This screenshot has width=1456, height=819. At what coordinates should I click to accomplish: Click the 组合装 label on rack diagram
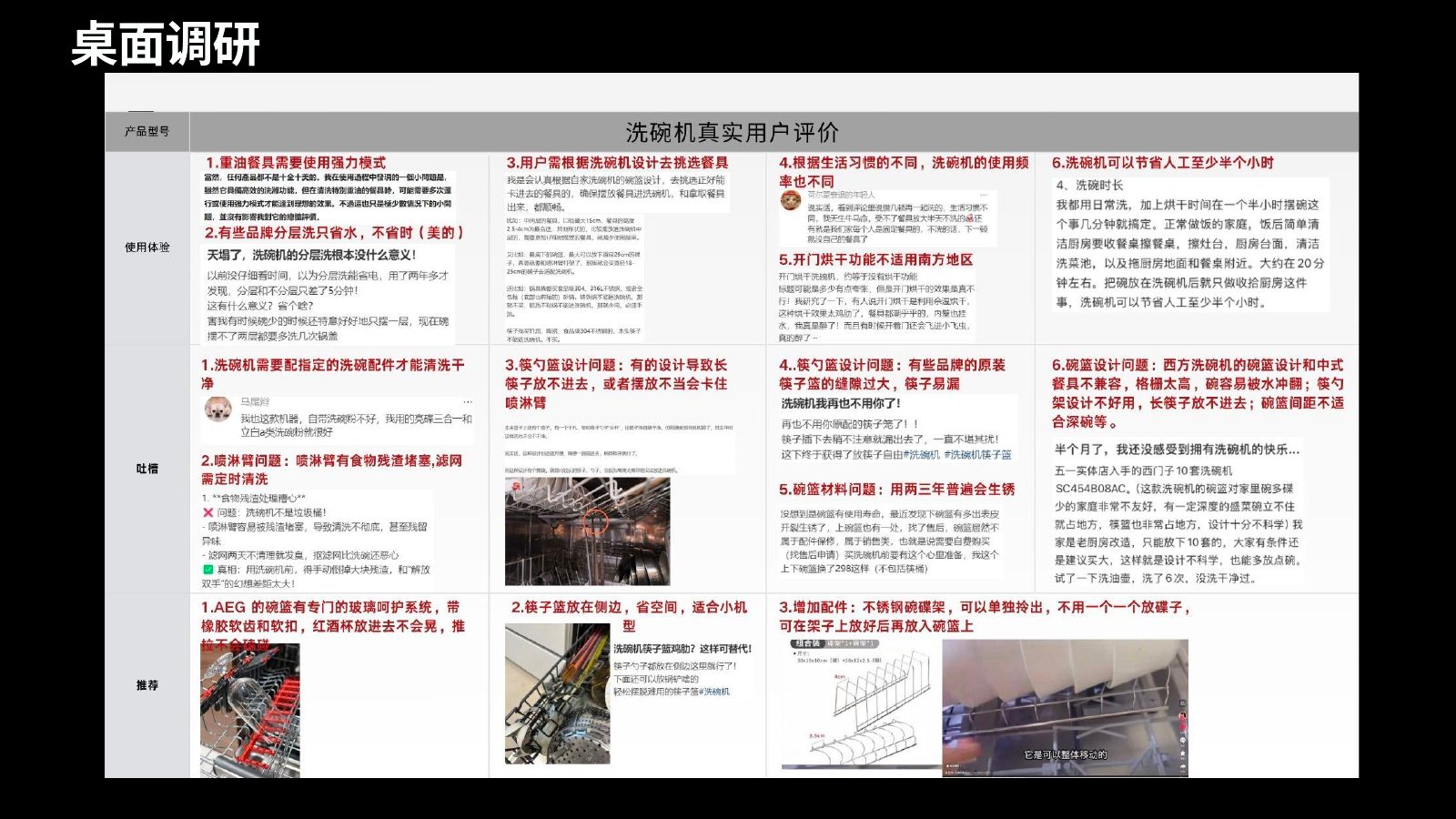pos(807,643)
